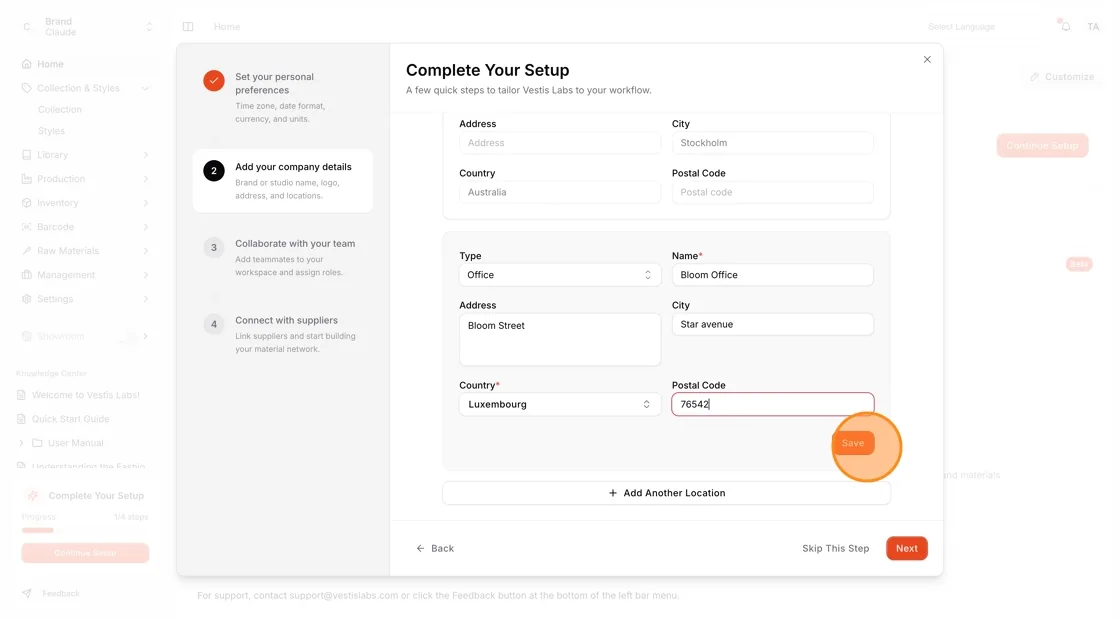Click Continue Setup button on the home page
1120x619 pixels.
1042,146
